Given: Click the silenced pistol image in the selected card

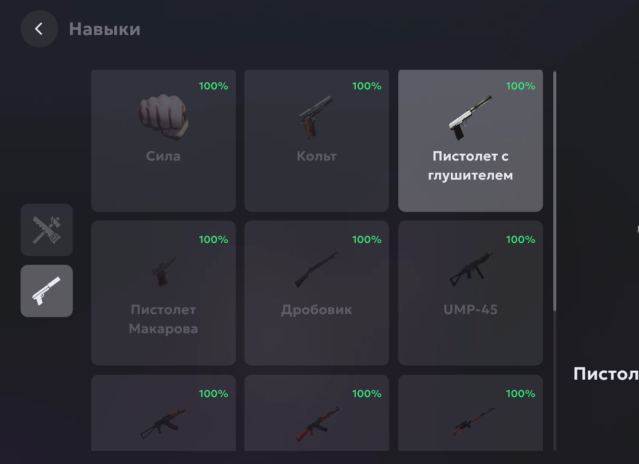Looking at the screenshot, I should (470, 117).
